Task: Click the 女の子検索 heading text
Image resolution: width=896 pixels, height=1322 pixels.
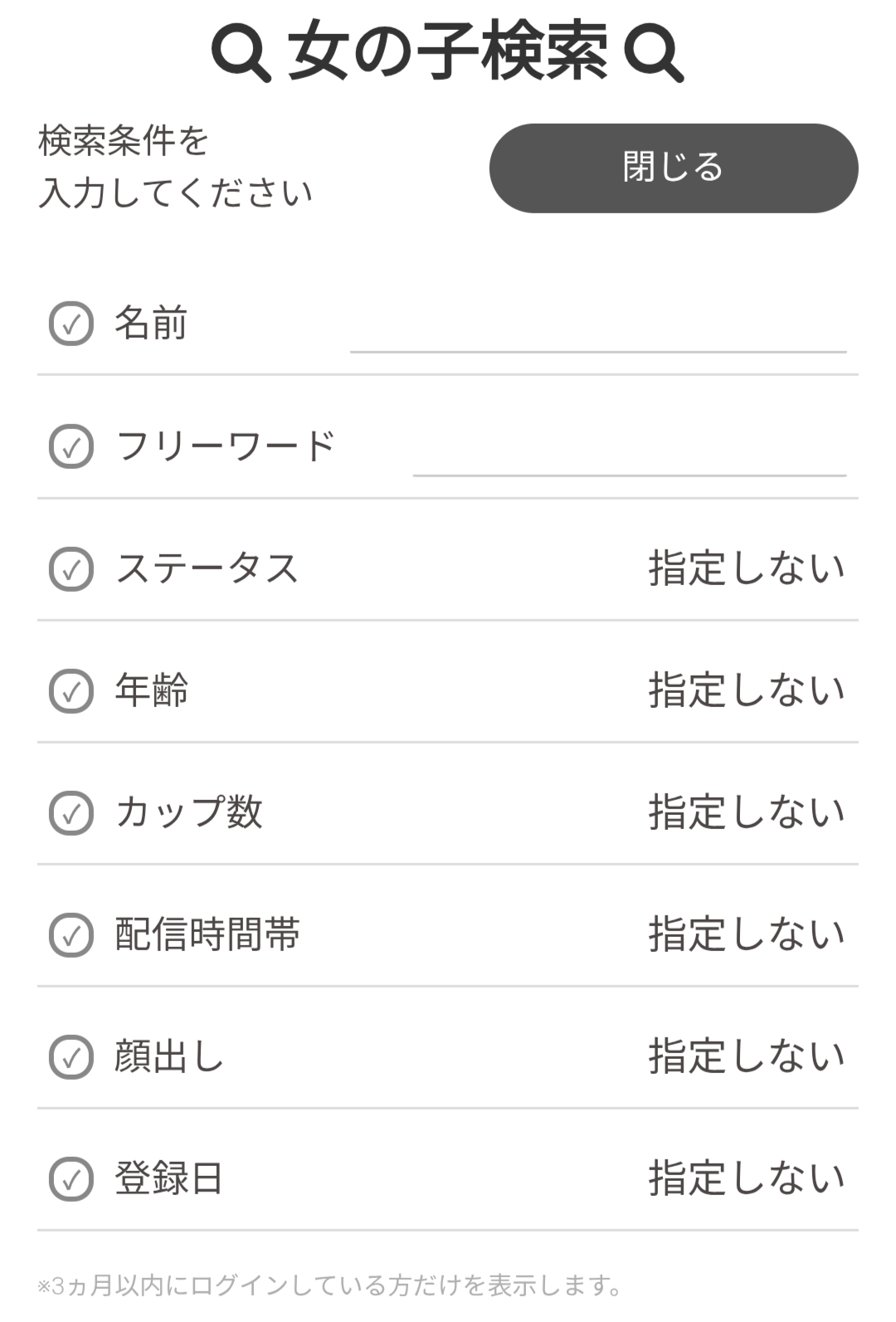Action: pyautogui.click(x=448, y=52)
